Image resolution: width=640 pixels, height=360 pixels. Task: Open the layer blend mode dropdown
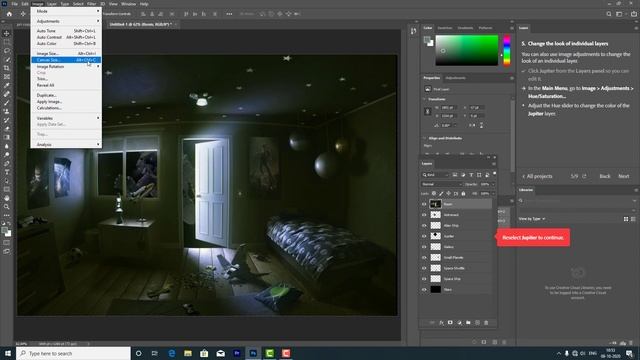pyautogui.click(x=441, y=184)
